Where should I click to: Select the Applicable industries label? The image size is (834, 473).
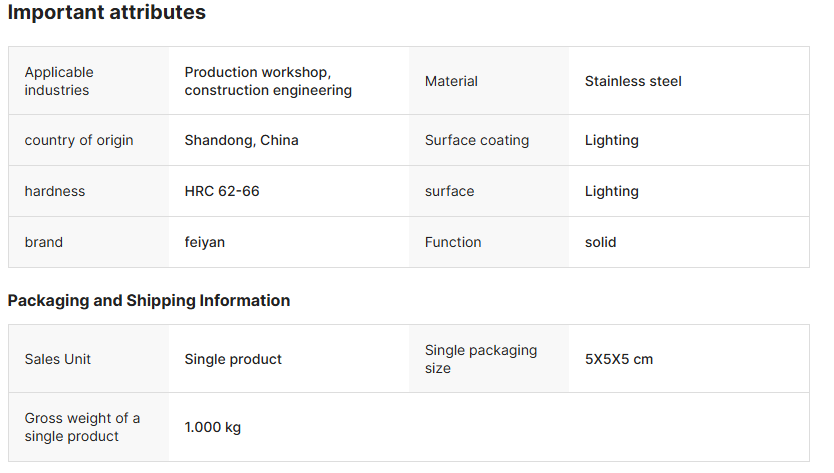[59, 81]
